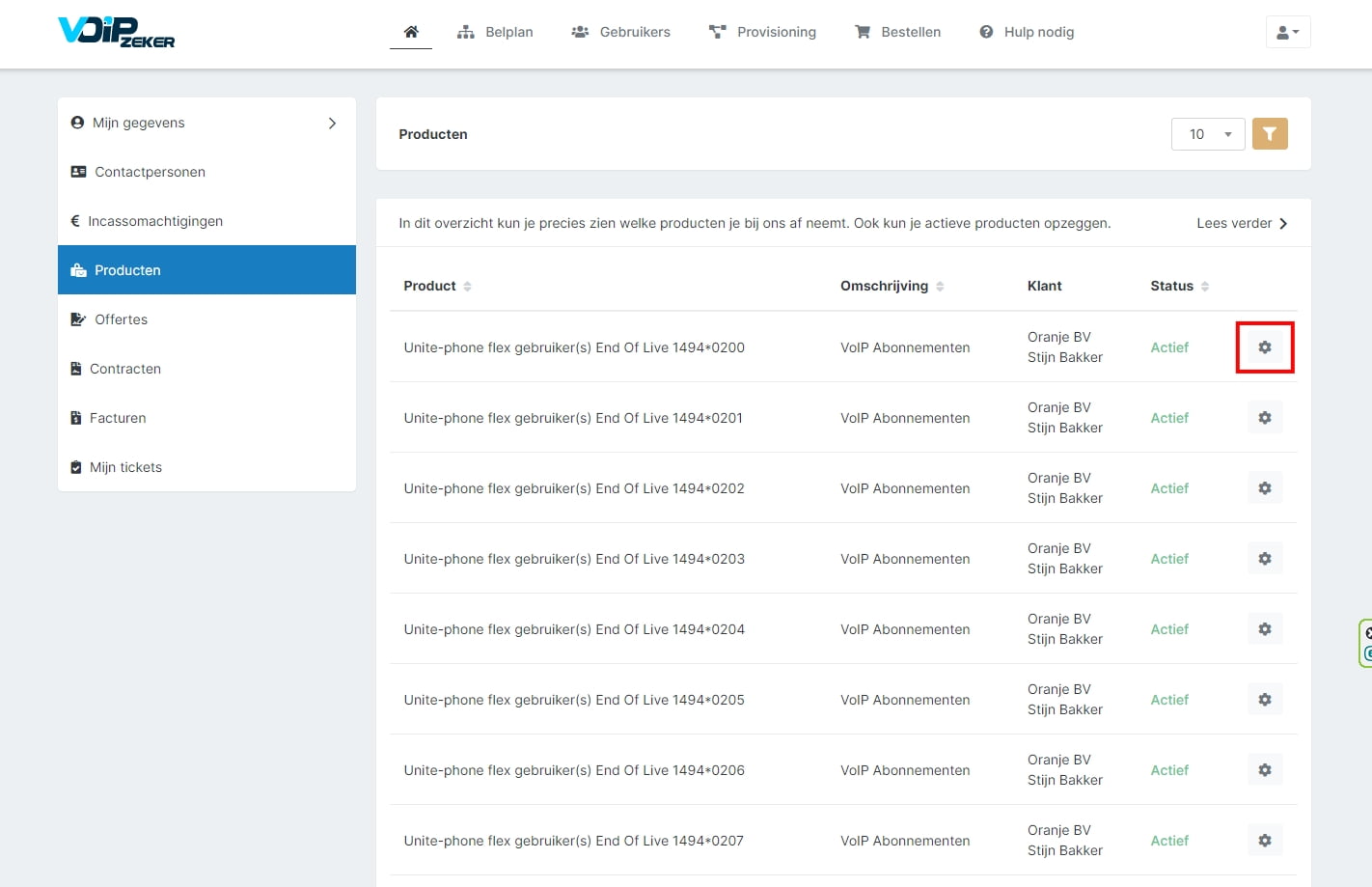Expand the Mijn gegevens chevron

(332, 123)
